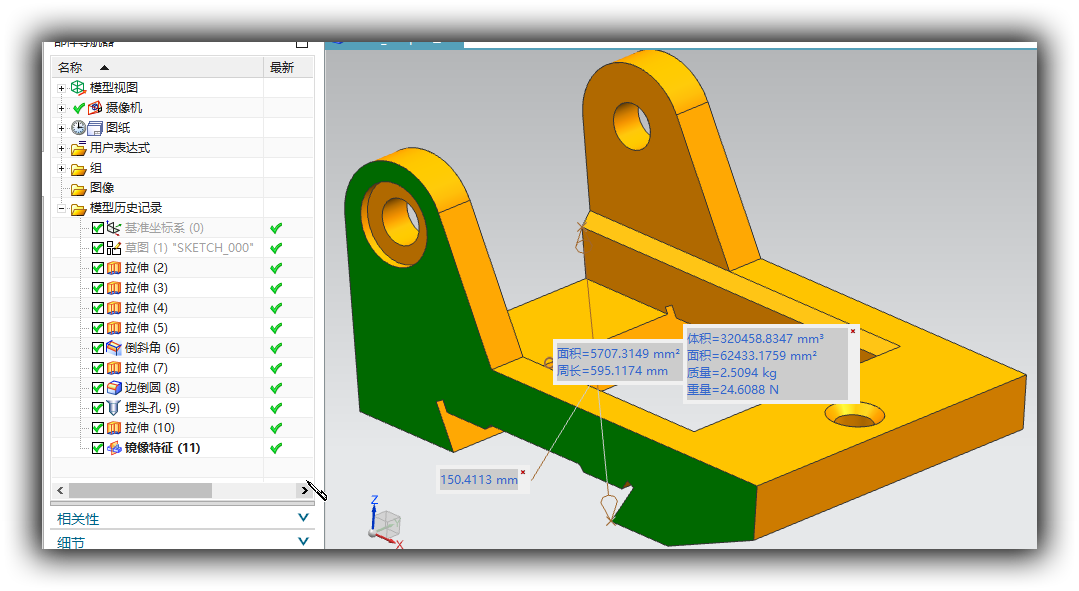Collapse the 模型历史记录 tree node
Image resolution: width=1079 pixels, height=591 pixels.
[x=62, y=208]
